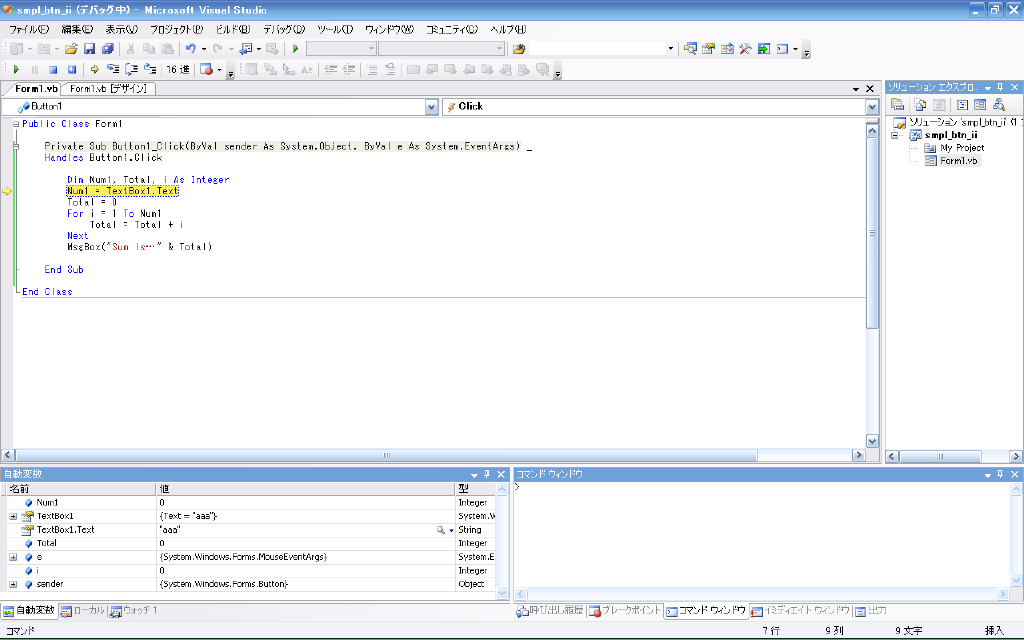Click the command window input area
This screenshot has width=1024, height=640.
[761, 534]
